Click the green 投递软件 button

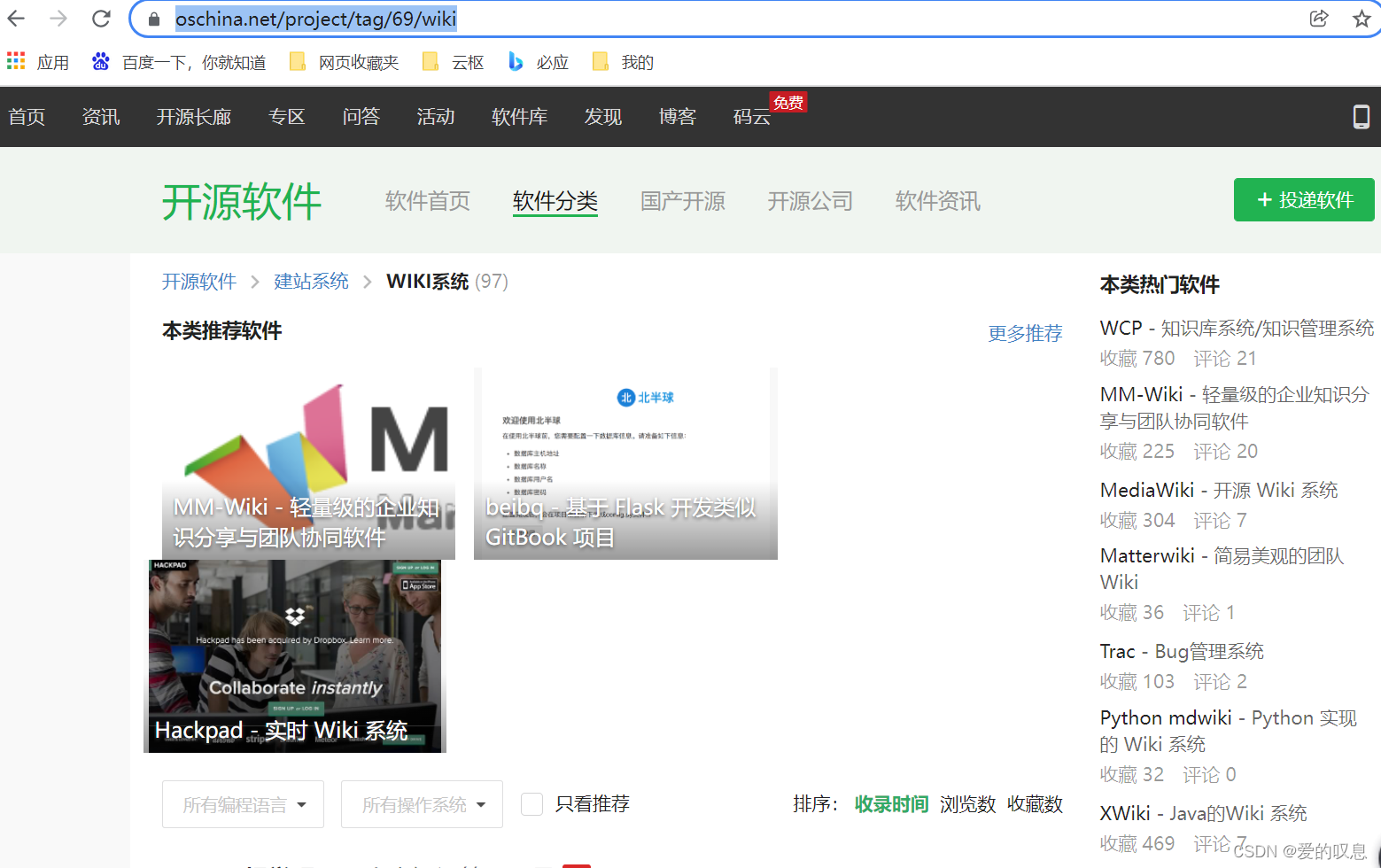pyautogui.click(x=1304, y=200)
